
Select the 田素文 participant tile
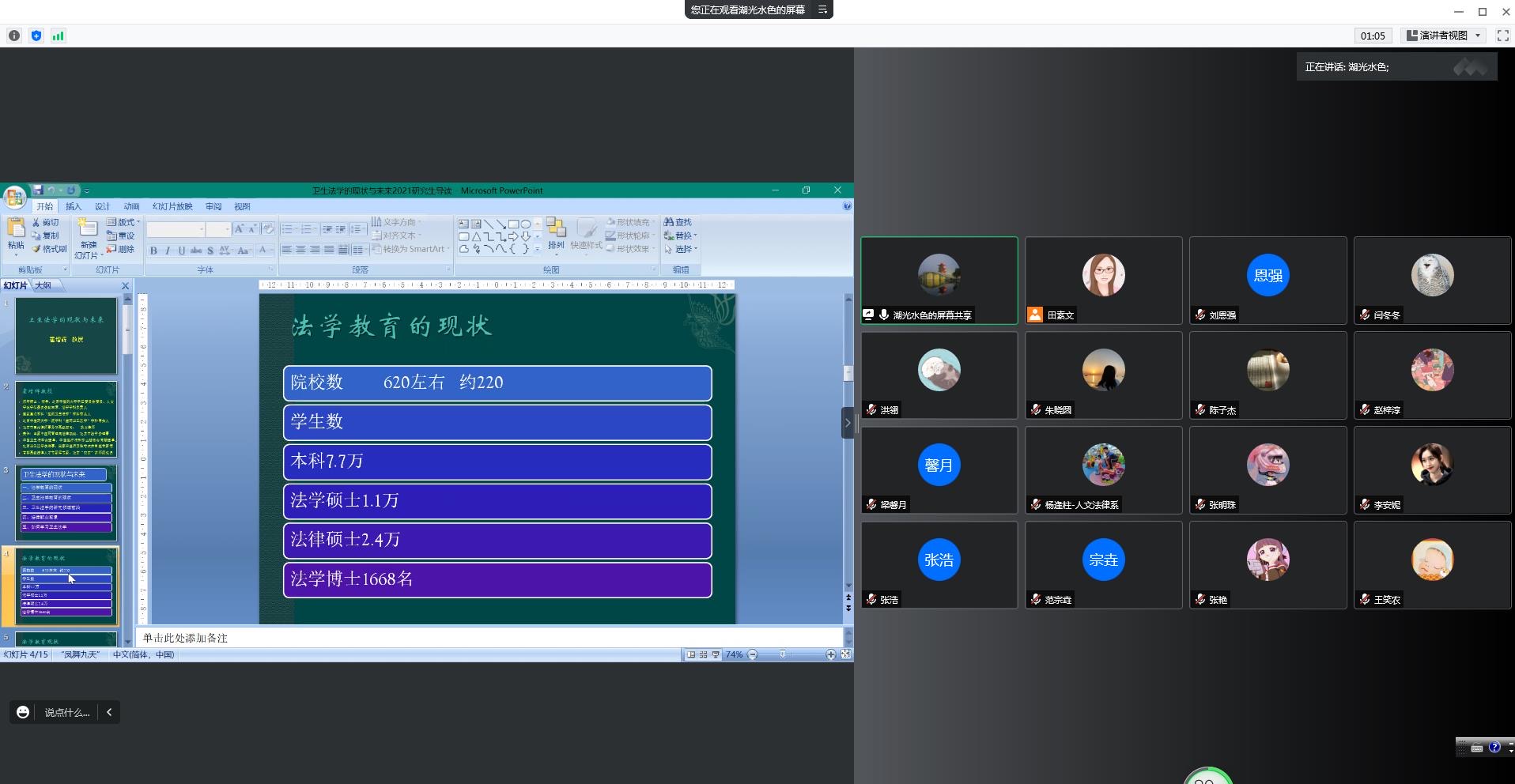tap(1103, 281)
